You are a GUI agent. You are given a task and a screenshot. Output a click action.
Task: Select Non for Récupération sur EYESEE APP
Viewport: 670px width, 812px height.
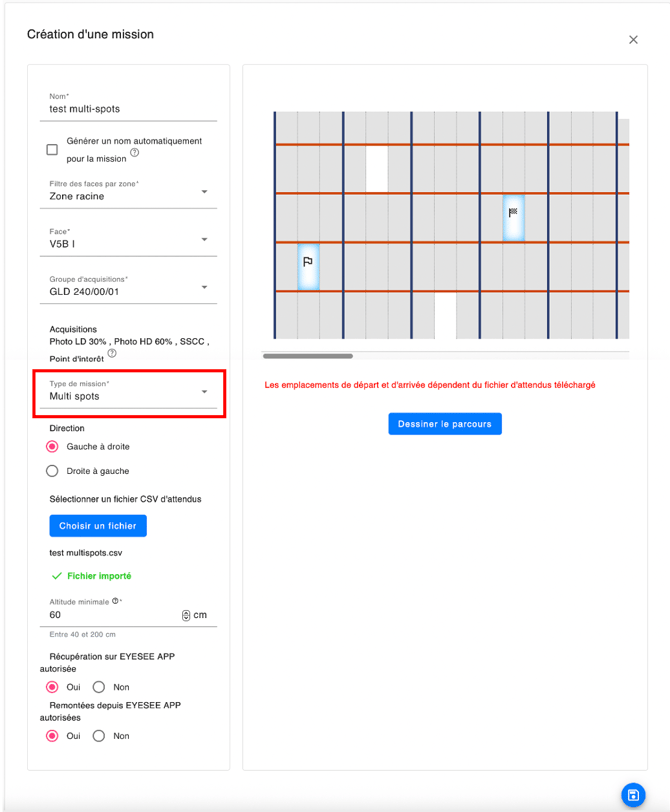click(x=99, y=687)
